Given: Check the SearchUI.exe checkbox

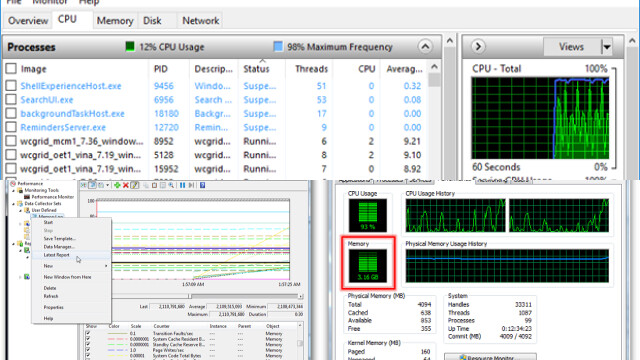Looking at the screenshot, I should coord(11,100).
